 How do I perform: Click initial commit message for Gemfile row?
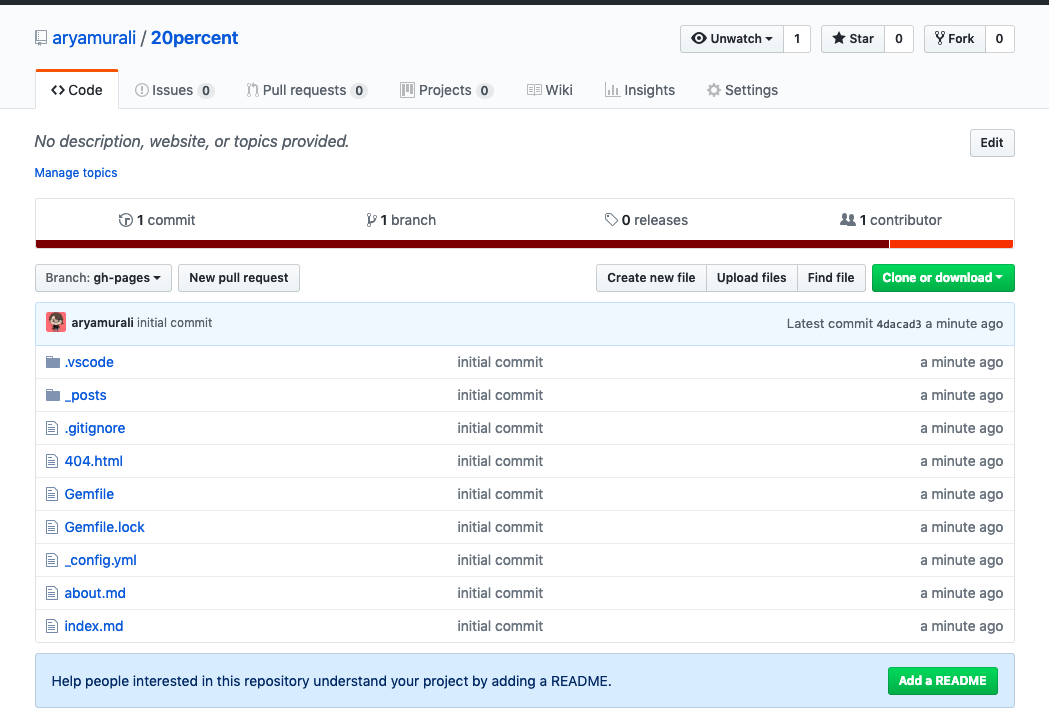tap(500, 494)
